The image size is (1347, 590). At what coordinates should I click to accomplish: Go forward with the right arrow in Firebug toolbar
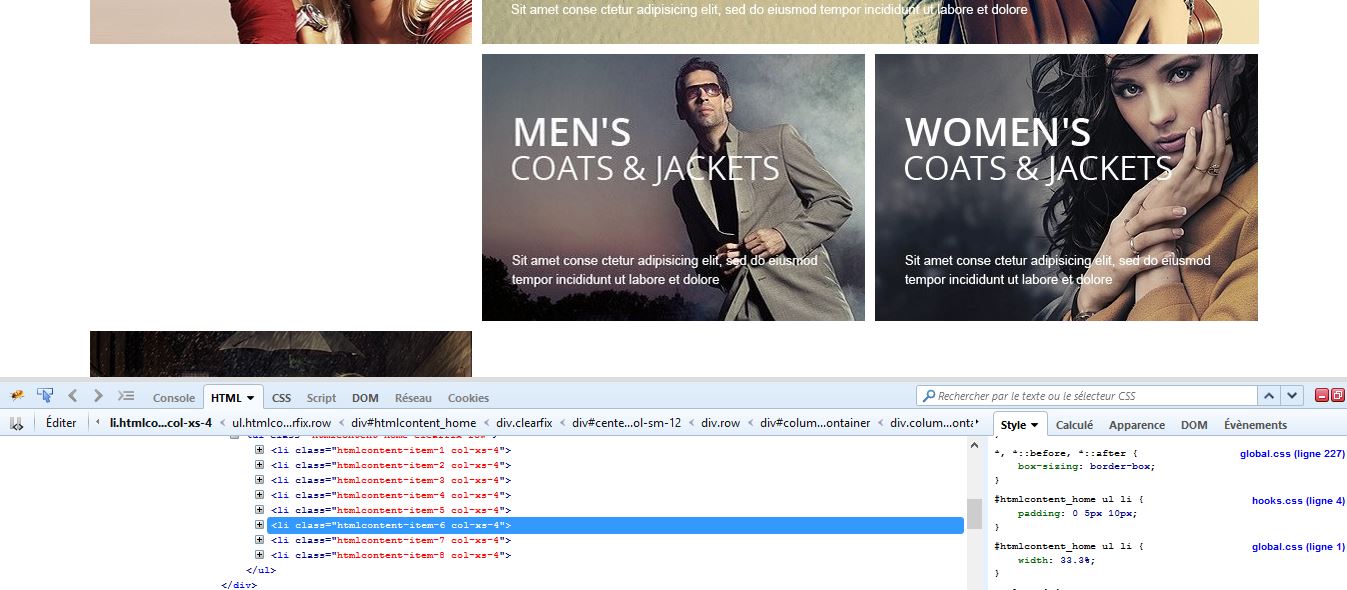[98, 396]
